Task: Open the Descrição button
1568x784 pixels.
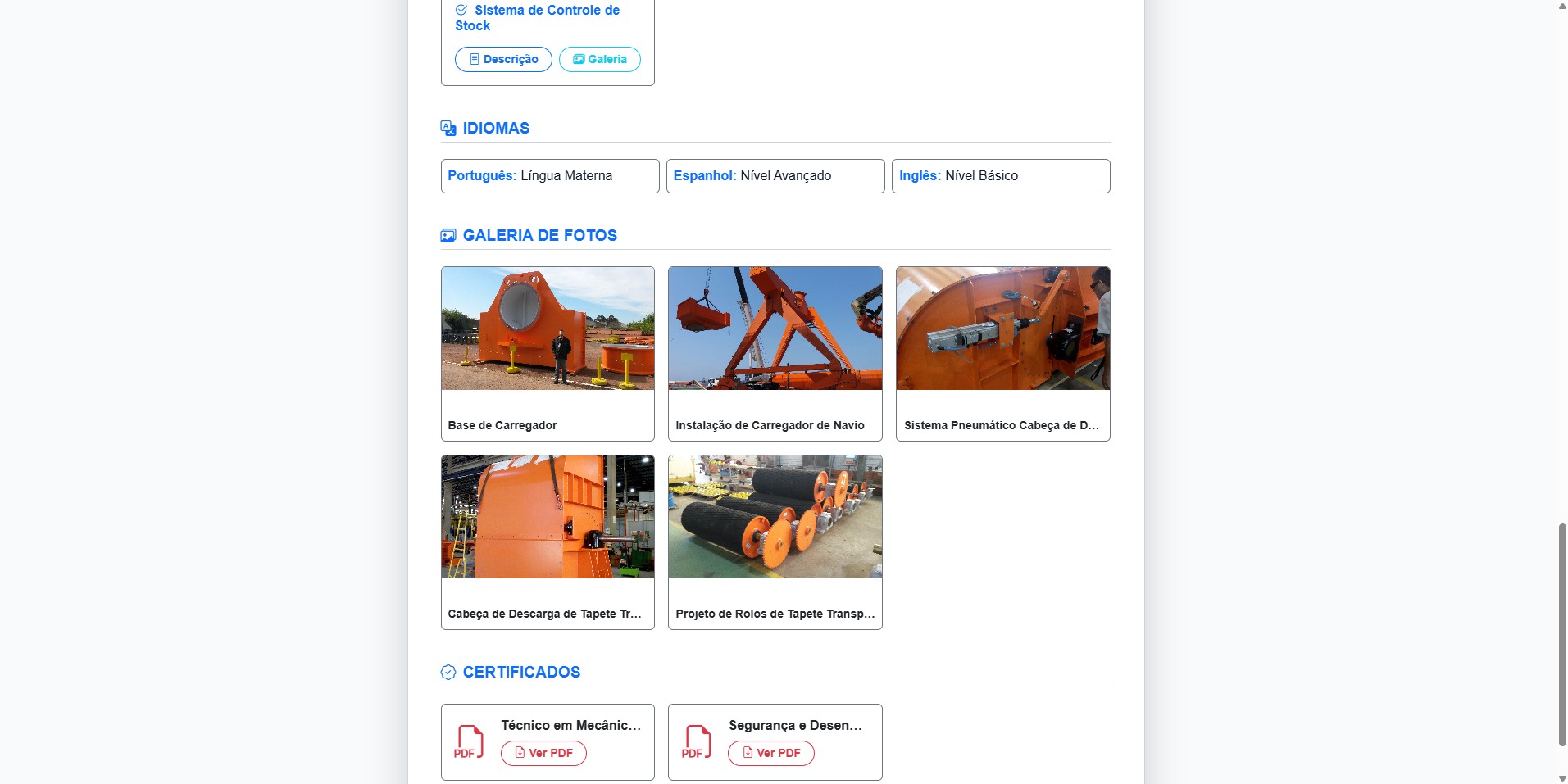Action: coord(503,59)
